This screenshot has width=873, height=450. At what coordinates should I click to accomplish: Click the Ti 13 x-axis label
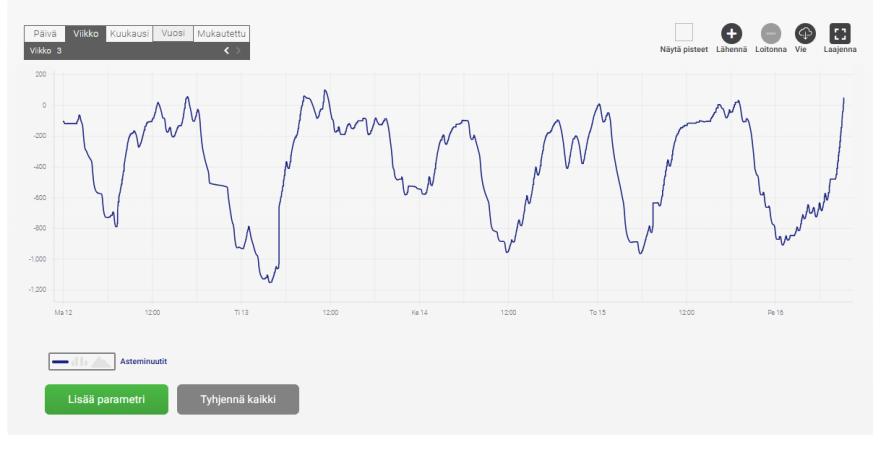pyautogui.click(x=241, y=313)
